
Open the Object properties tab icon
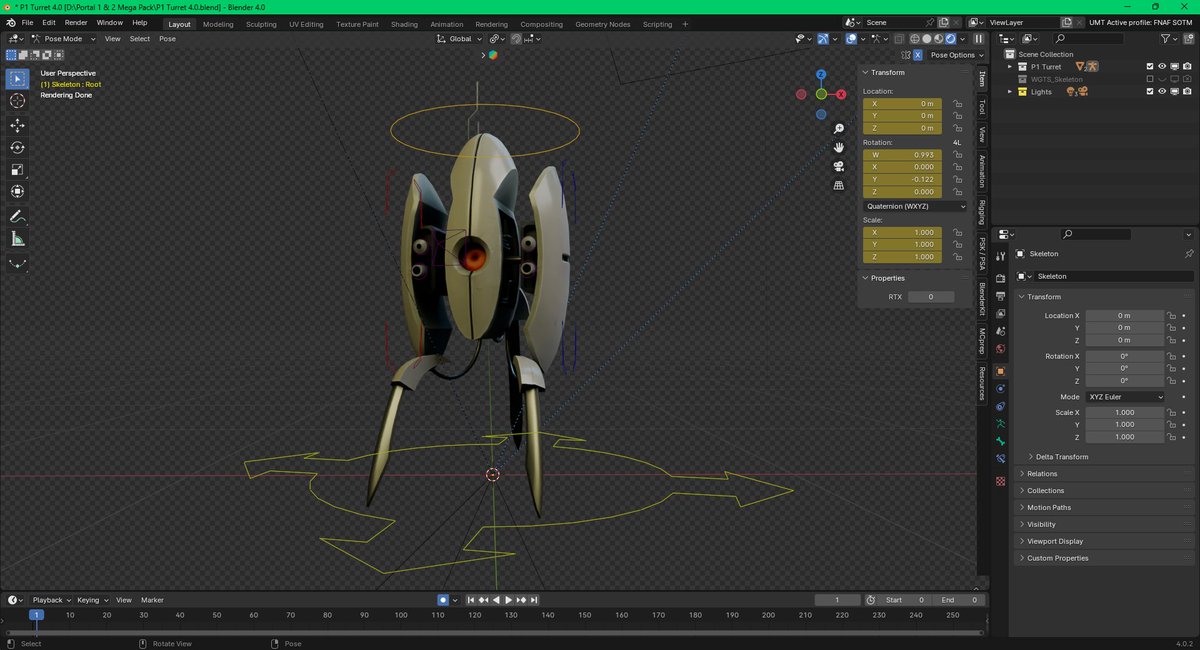(1001, 371)
